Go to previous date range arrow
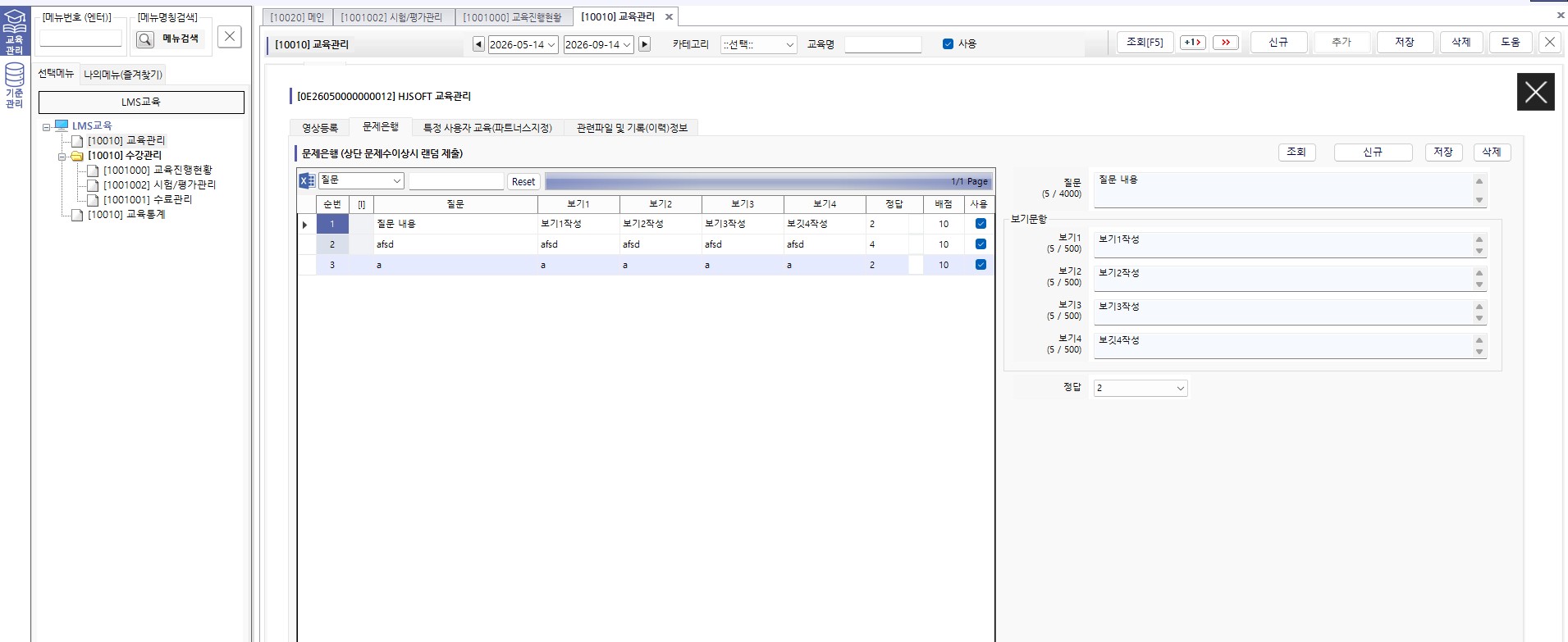This screenshot has height=642, width=1568. click(x=478, y=44)
